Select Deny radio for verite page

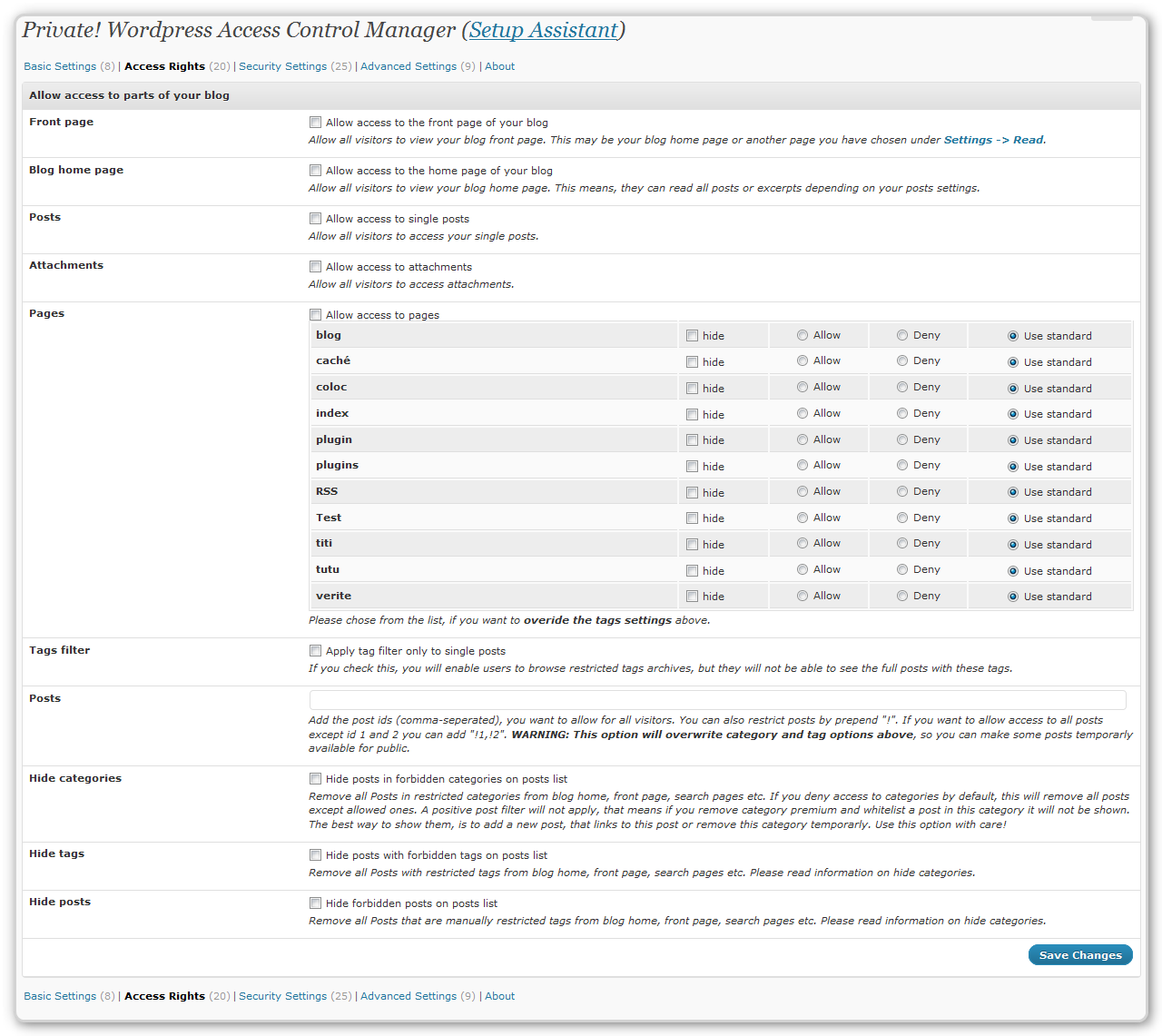pyautogui.click(x=902, y=596)
